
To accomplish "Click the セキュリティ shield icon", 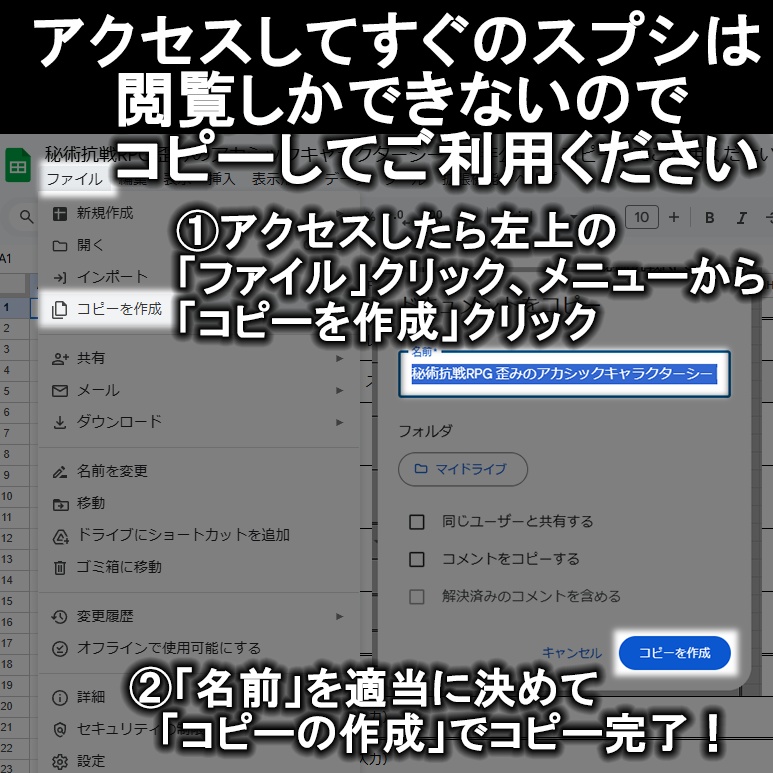I will (60, 730).
